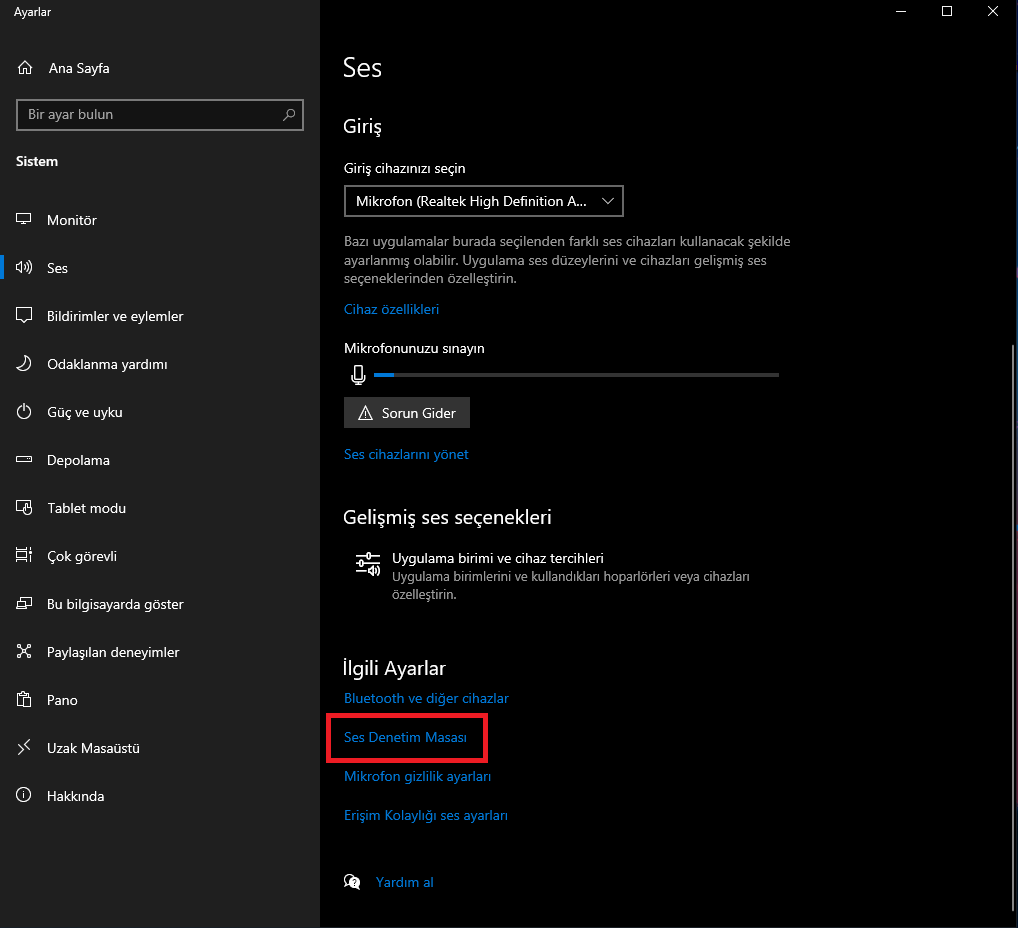Click the Depolama storage icon

pos(23,460)
